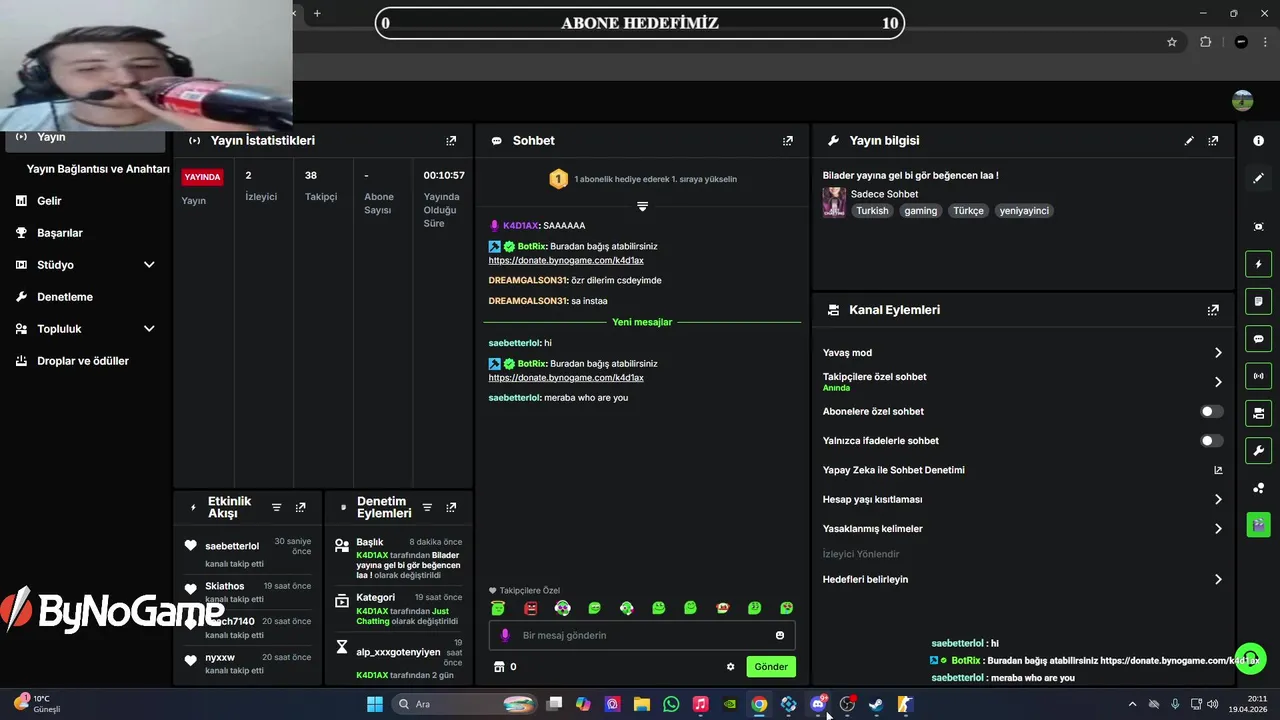Open File Explorer from the taskbar
Viewport: 1280px width, 720px height.
click(x=642, y=704)
